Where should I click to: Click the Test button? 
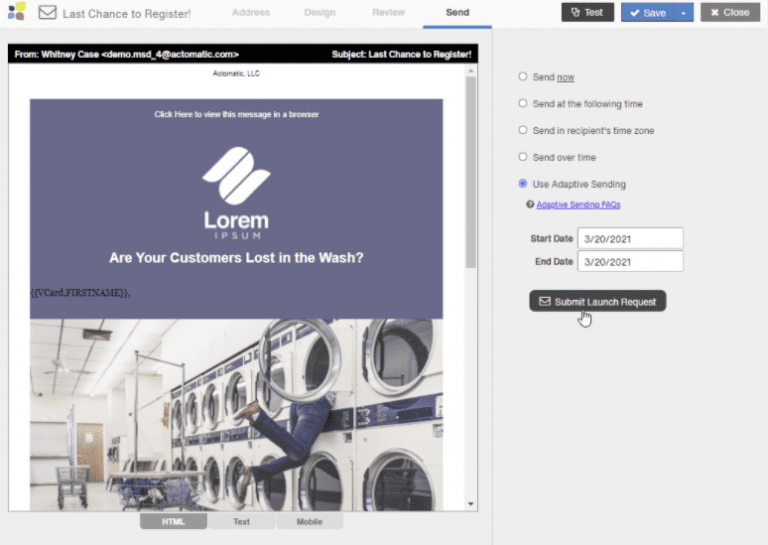click(587, 13)
